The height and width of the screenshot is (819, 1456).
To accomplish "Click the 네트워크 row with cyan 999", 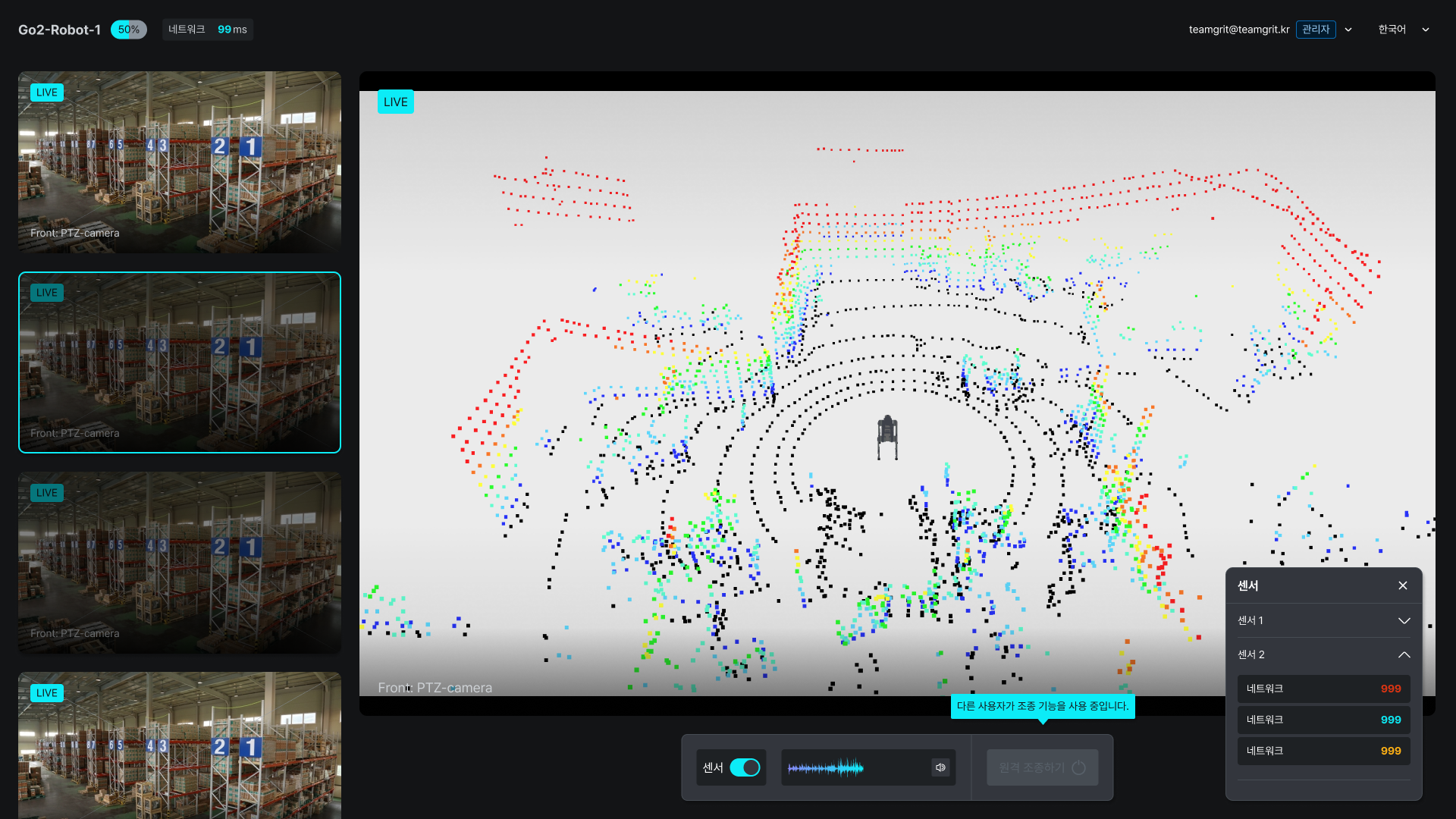I will (1323, 720).
